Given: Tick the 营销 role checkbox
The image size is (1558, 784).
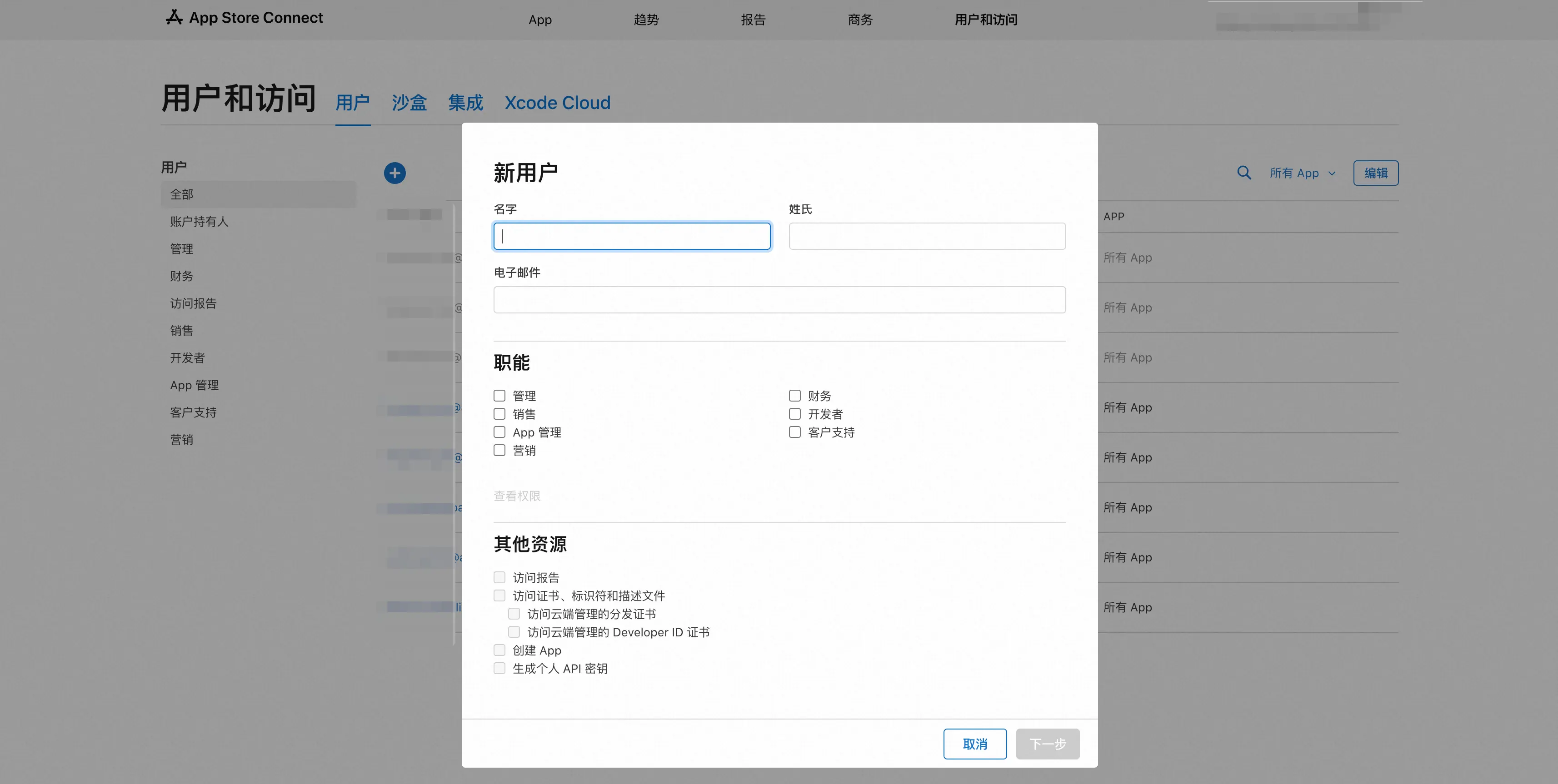Looking at the screenshot, I should (499, 450).
